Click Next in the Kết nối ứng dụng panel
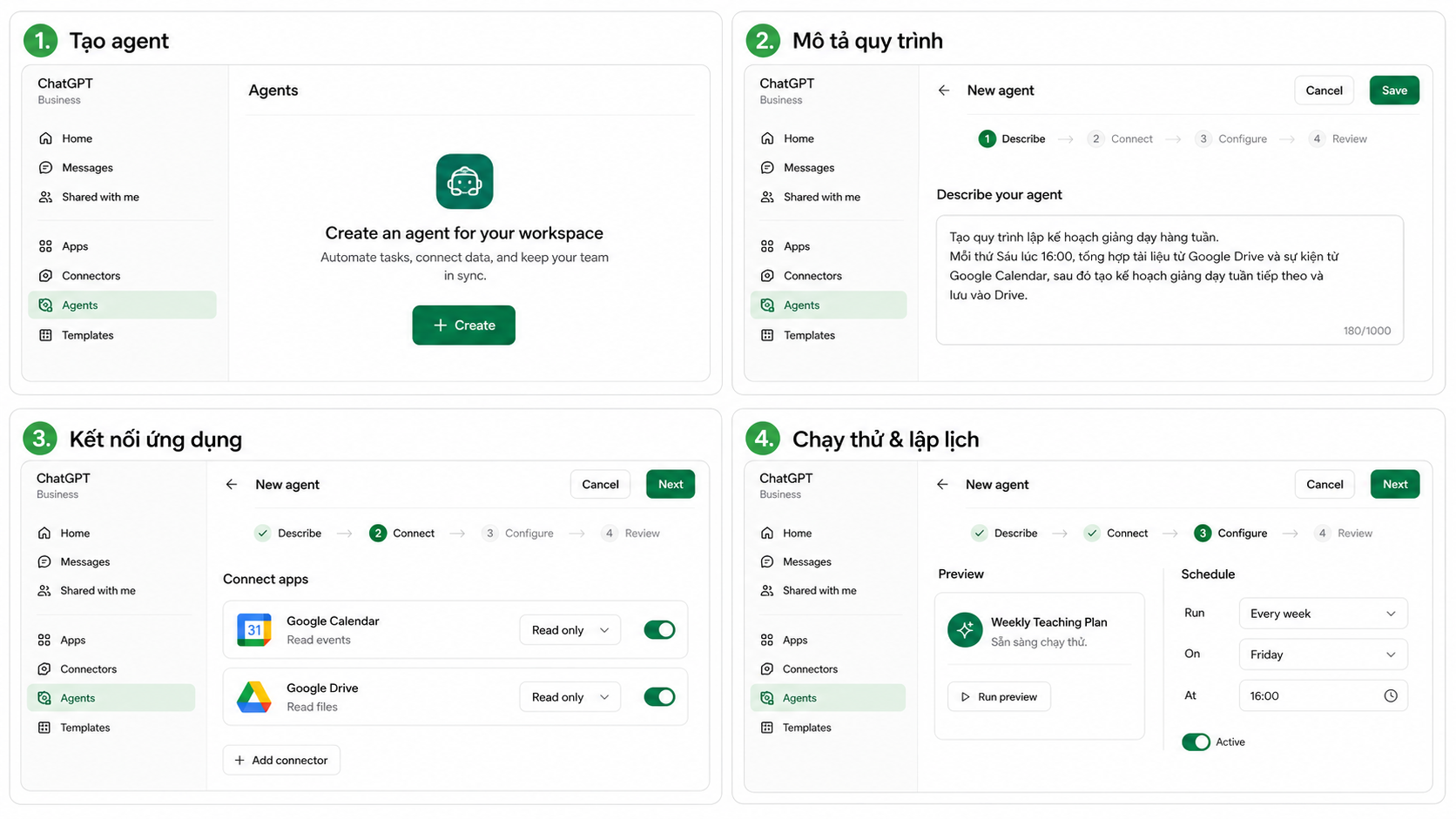1456x819 pixels. point(671,485)
